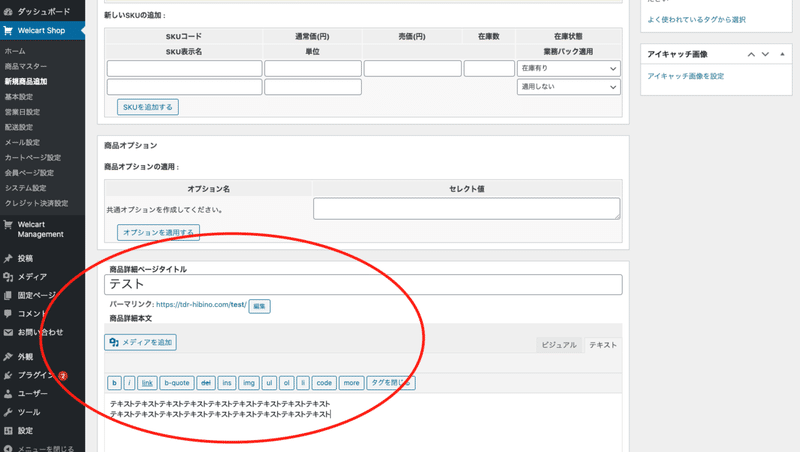Click the Welcart Management cart icon
Viewport: 800px width, 452px height.
[x=8, y=224]
